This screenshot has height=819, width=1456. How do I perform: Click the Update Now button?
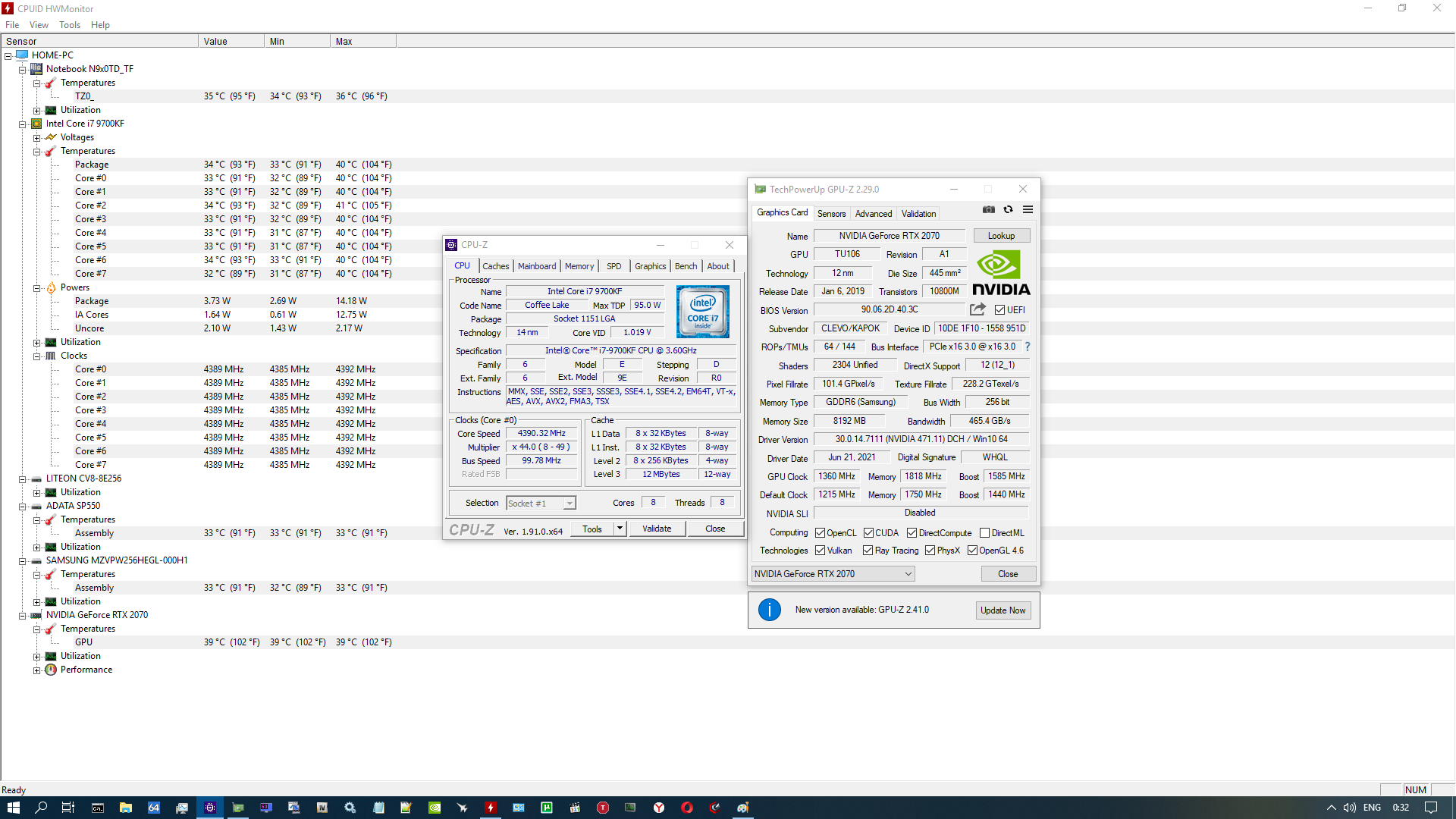coord(1003,610)
